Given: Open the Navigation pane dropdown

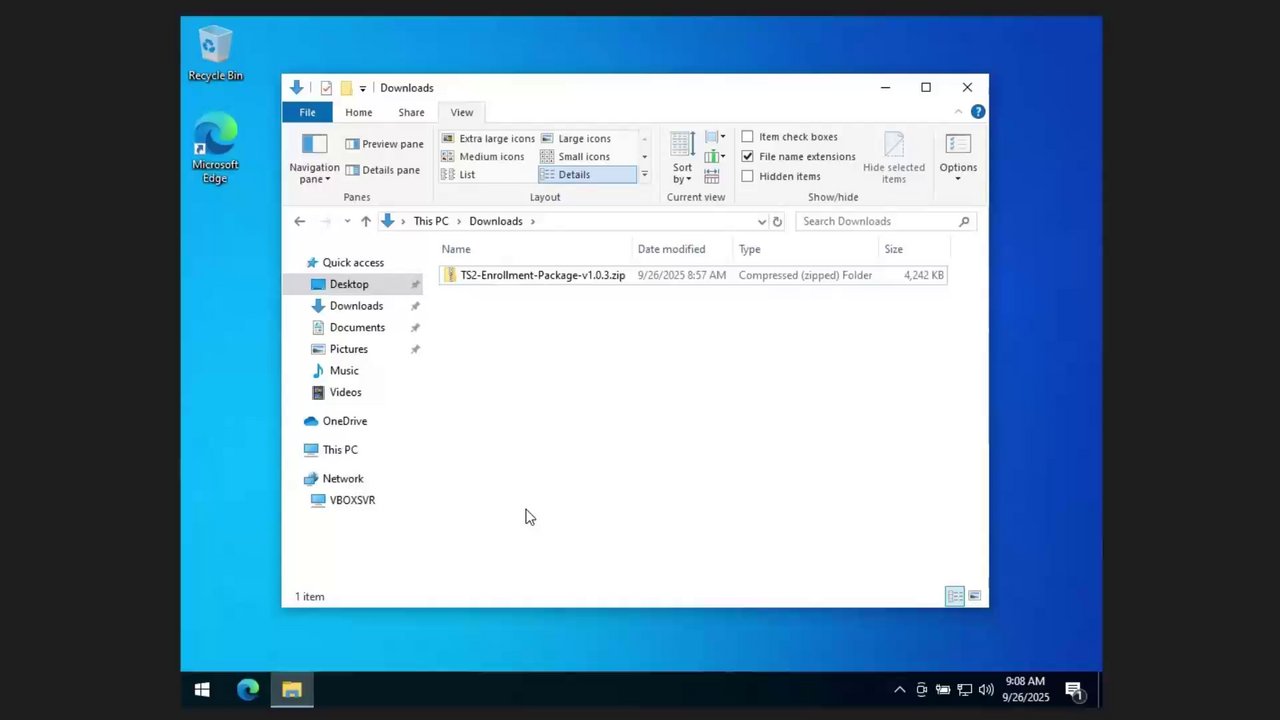Looking at the screenshot, I should coord(315,158).
